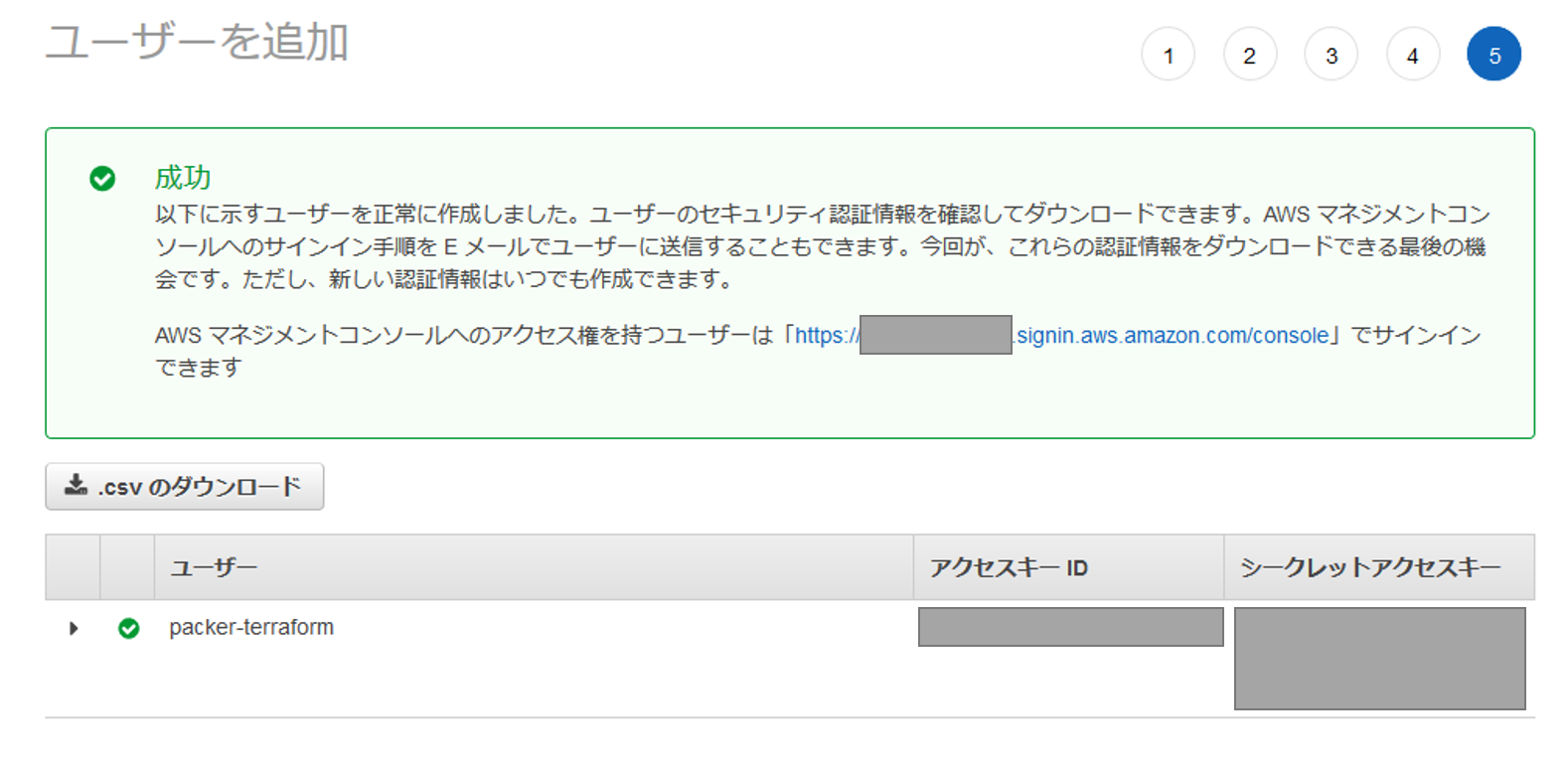
Task: Select the highlighted step 5 circle
Action: click(x=1493, y=55)
